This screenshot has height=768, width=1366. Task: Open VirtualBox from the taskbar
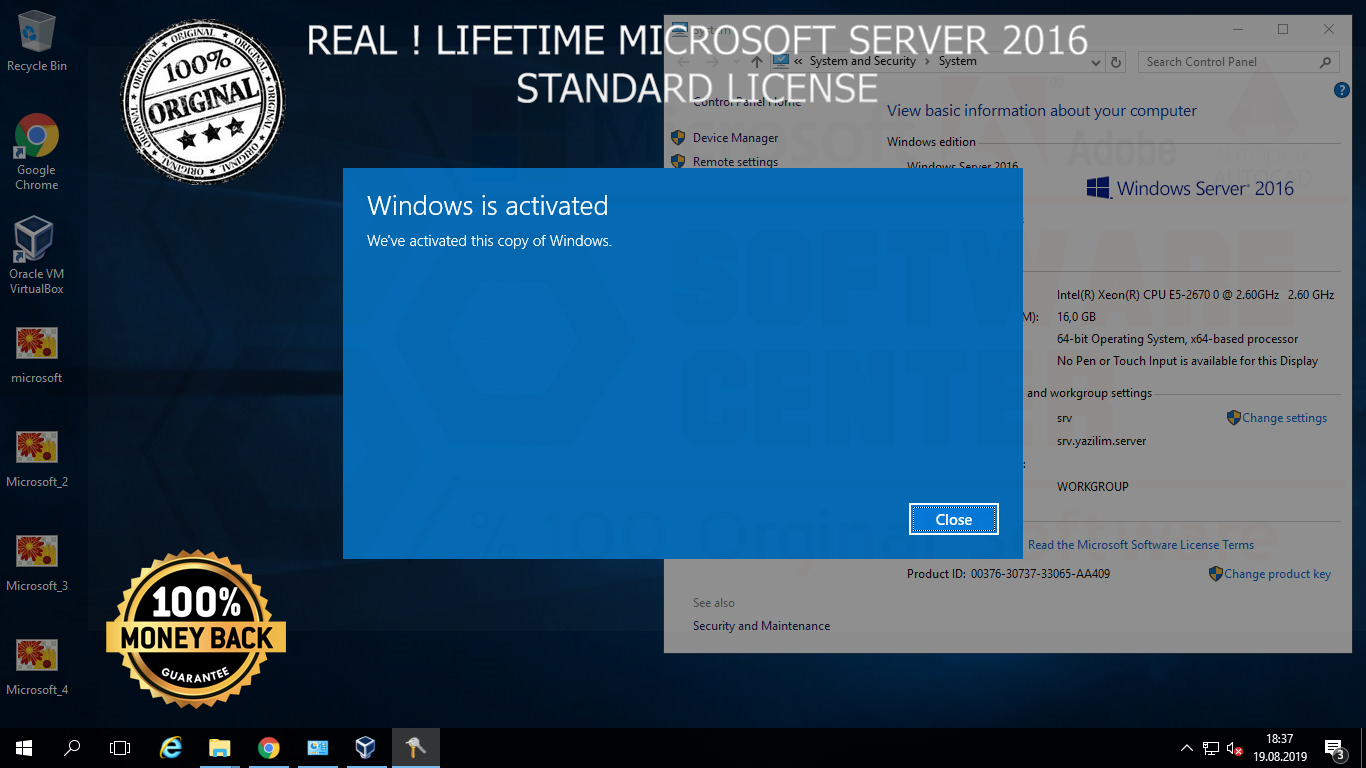(365, 748)
